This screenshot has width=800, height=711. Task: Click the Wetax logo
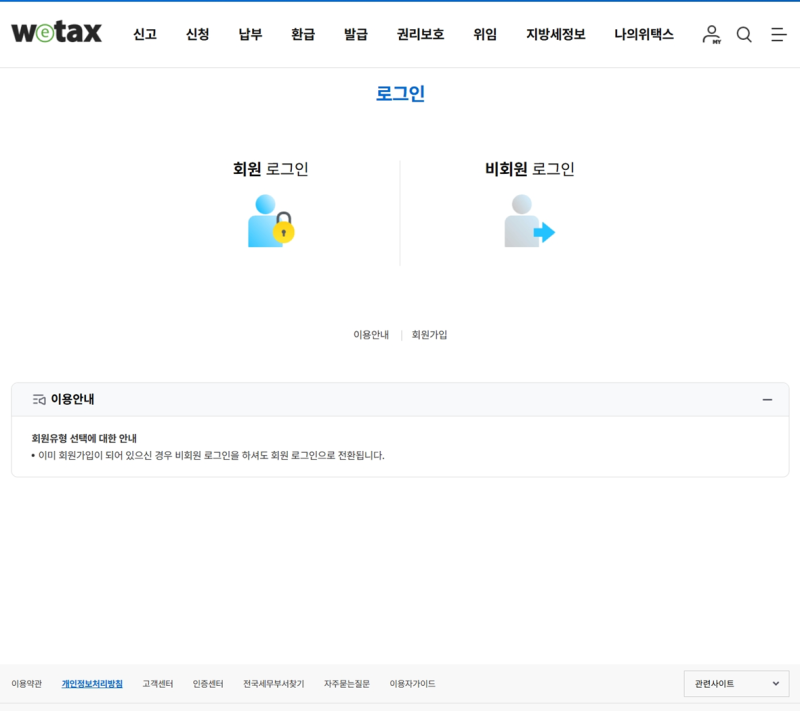click(56, 31)
